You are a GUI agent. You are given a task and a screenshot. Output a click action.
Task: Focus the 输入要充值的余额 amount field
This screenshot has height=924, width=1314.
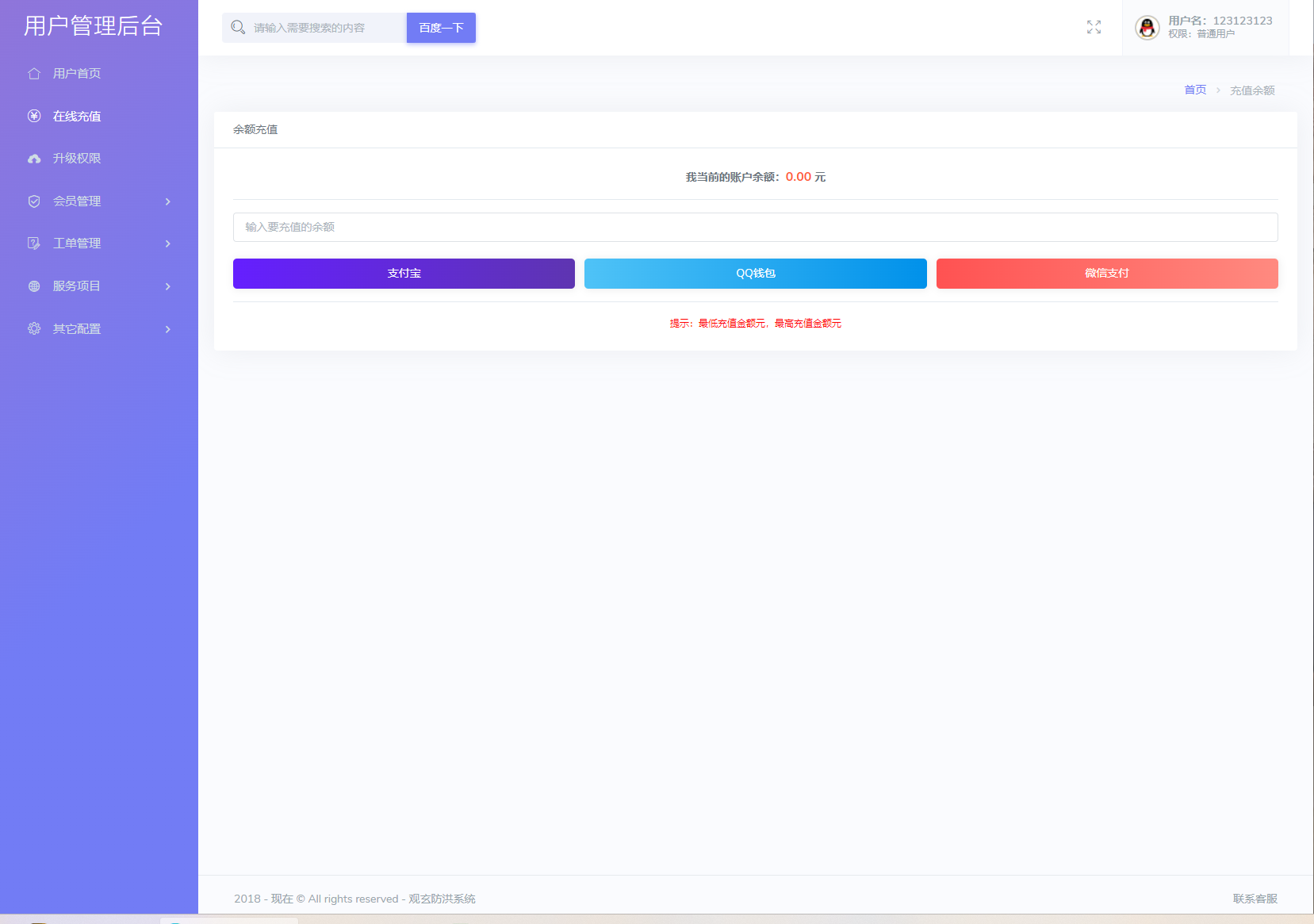tap(755, 227)
